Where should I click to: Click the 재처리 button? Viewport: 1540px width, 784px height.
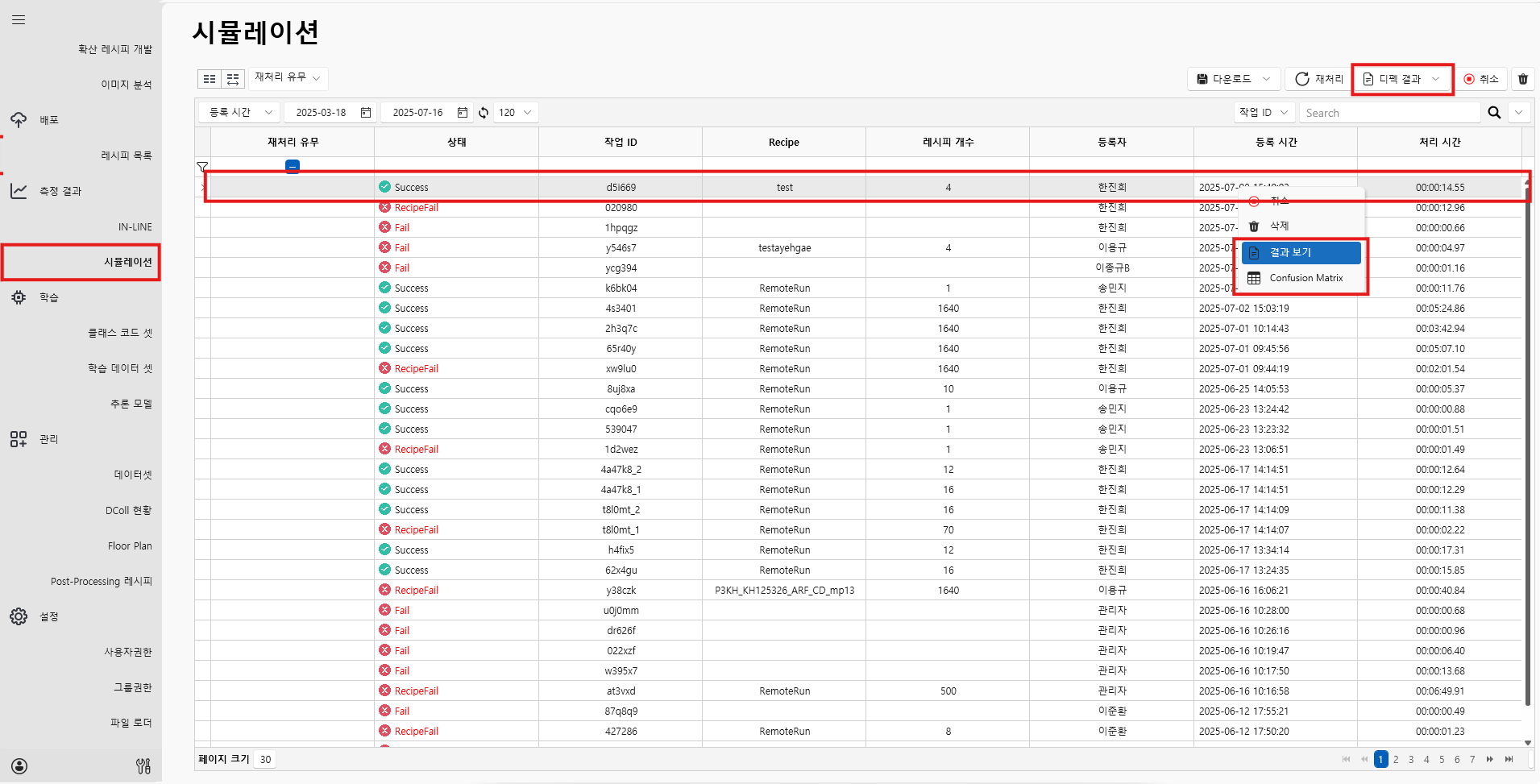pos(1319,79)
